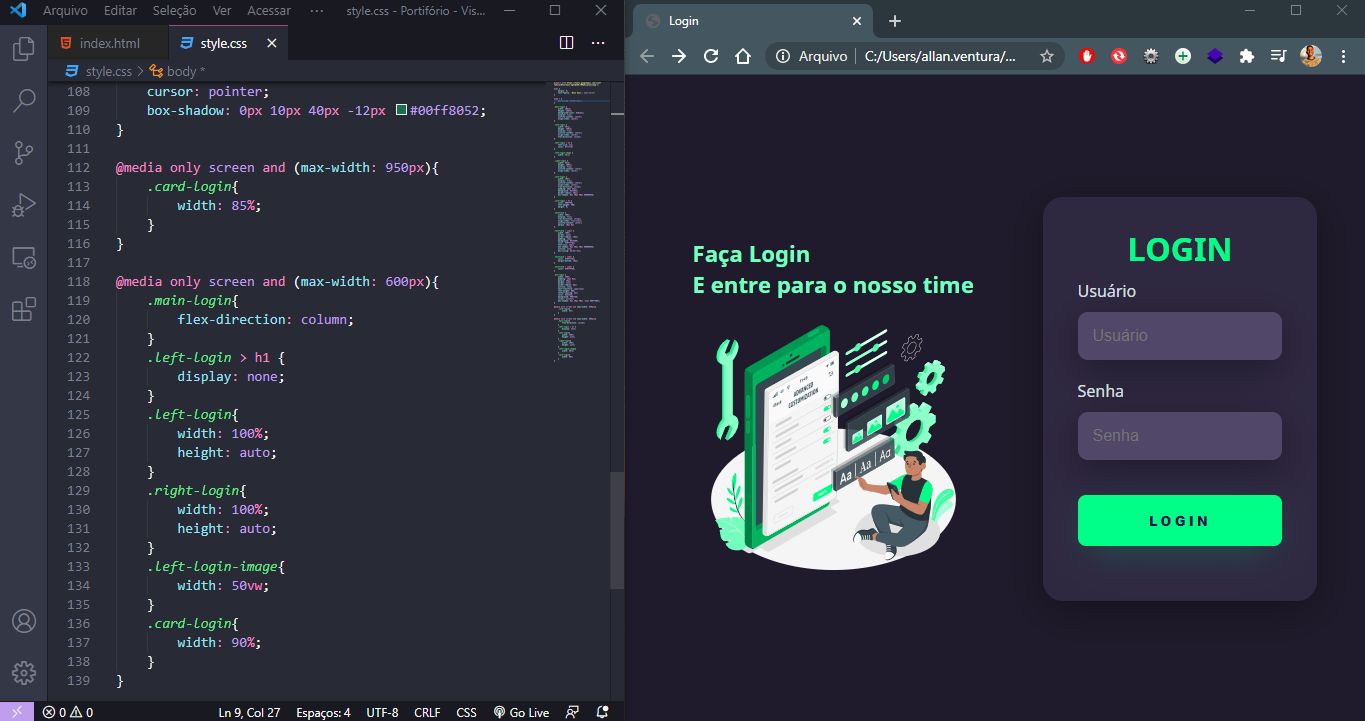The image size is (1365, 721).
Task: Focus the Usuário input field
Action: click(1179, 336)
